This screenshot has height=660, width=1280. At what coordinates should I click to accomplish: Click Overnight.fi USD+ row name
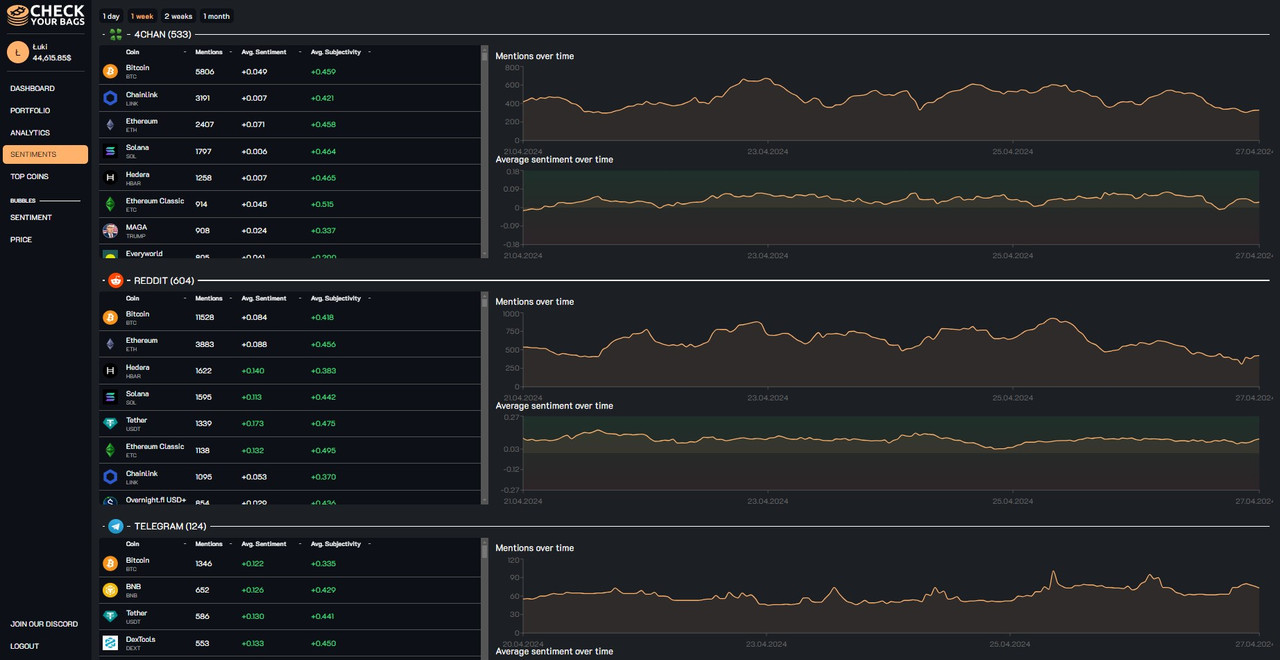click(x=156, y=499)
